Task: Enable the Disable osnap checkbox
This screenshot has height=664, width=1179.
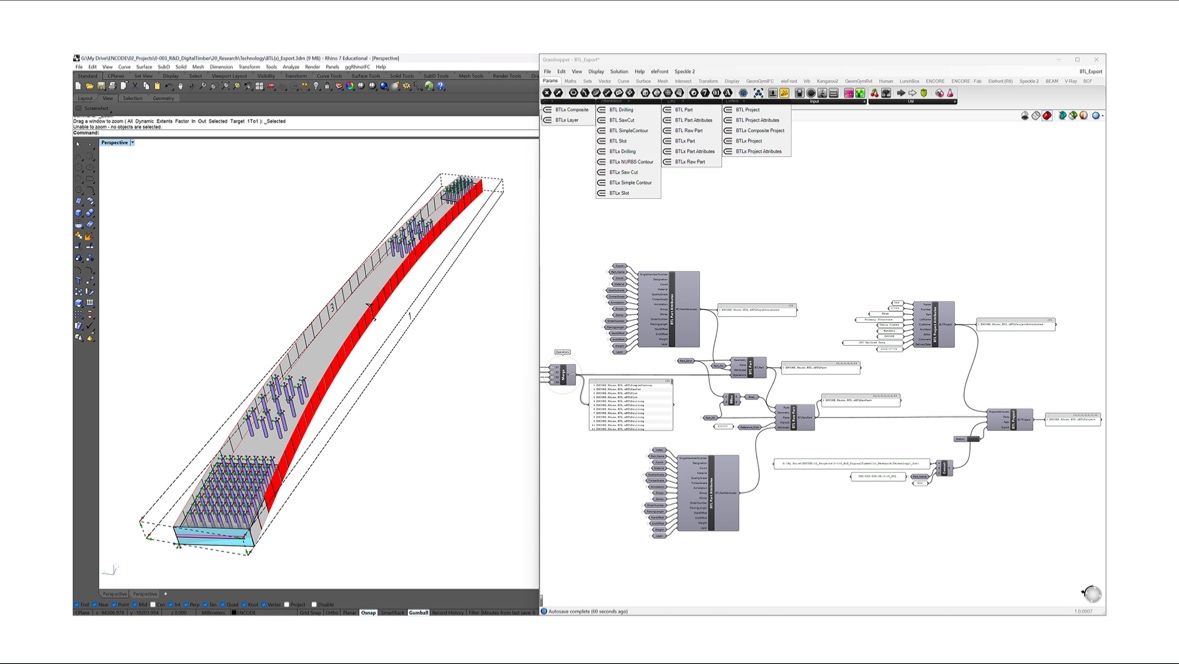Action: click(x=314, y=604)
